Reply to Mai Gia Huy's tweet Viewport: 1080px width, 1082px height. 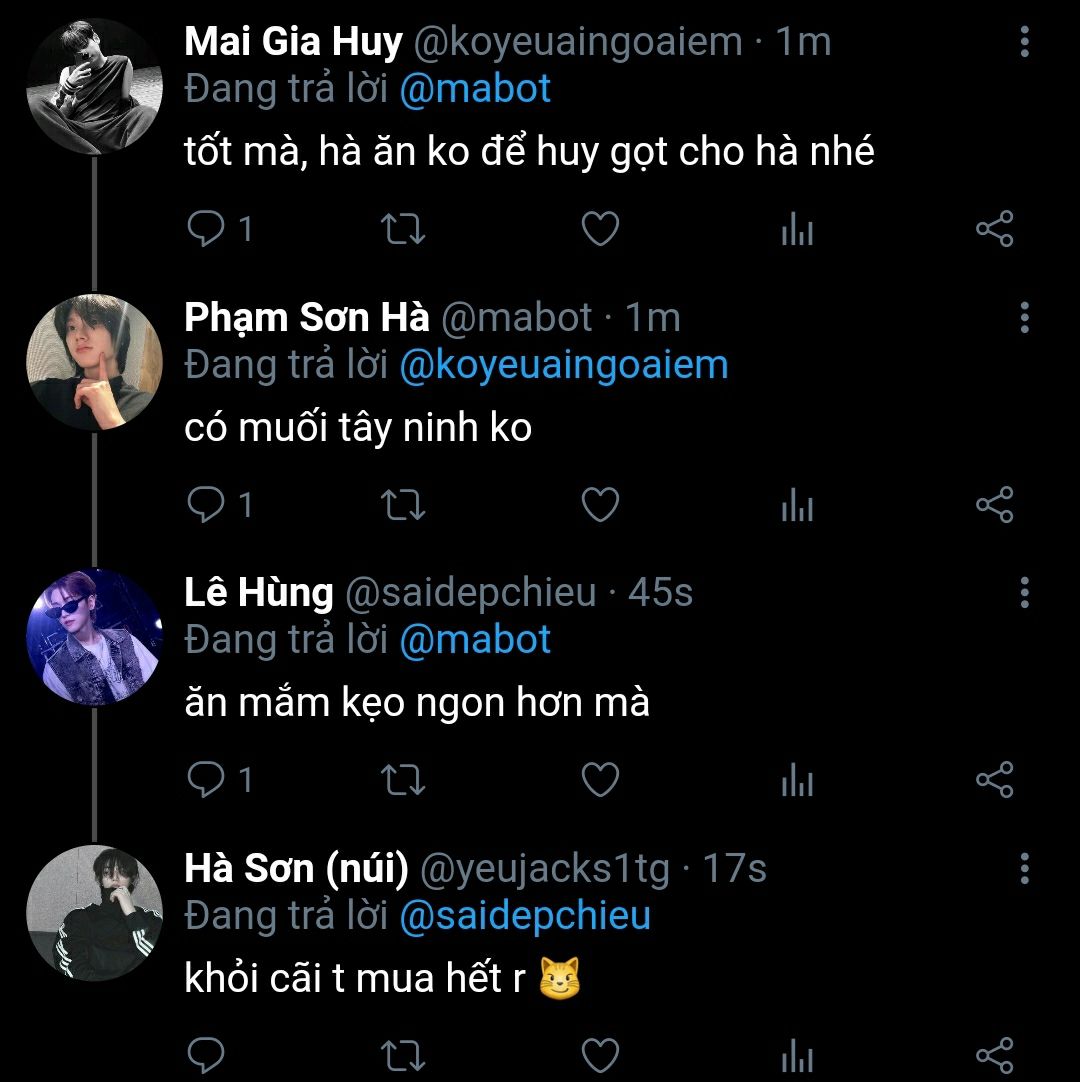pyautogui.click(x=207, y=230)
